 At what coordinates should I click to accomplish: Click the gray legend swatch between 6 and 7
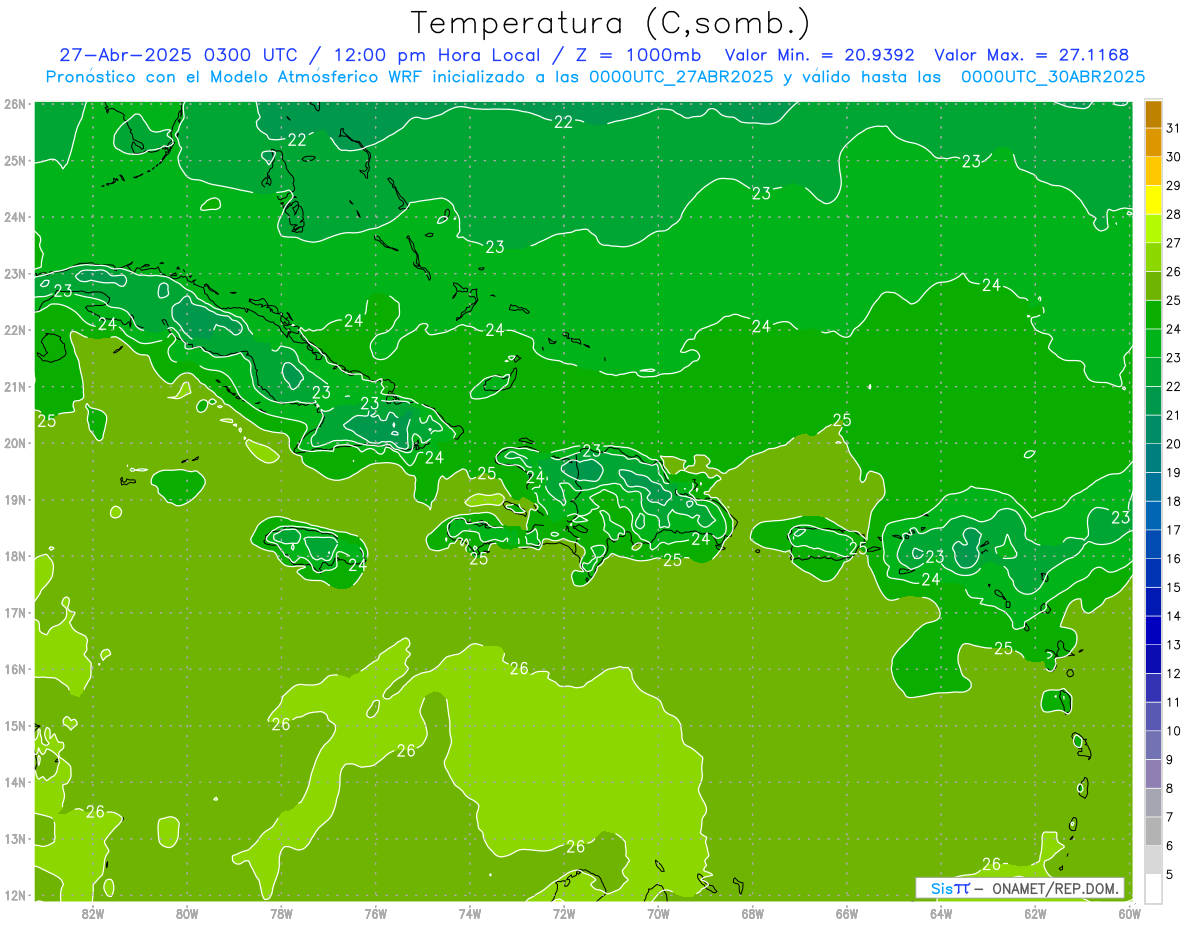[1153, 831]
